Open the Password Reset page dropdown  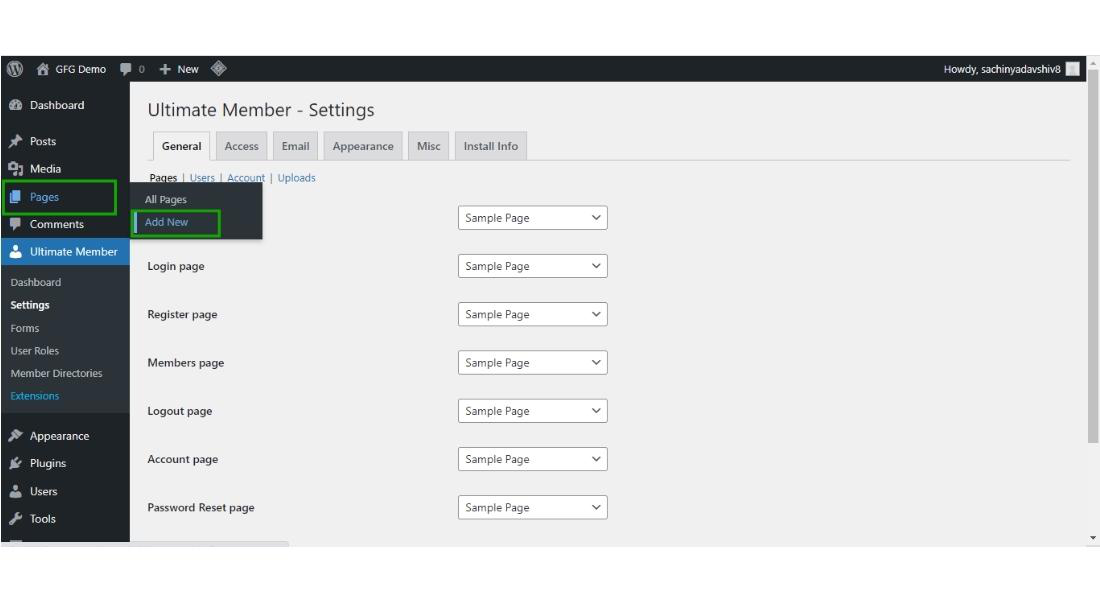(x=532, y=507)
